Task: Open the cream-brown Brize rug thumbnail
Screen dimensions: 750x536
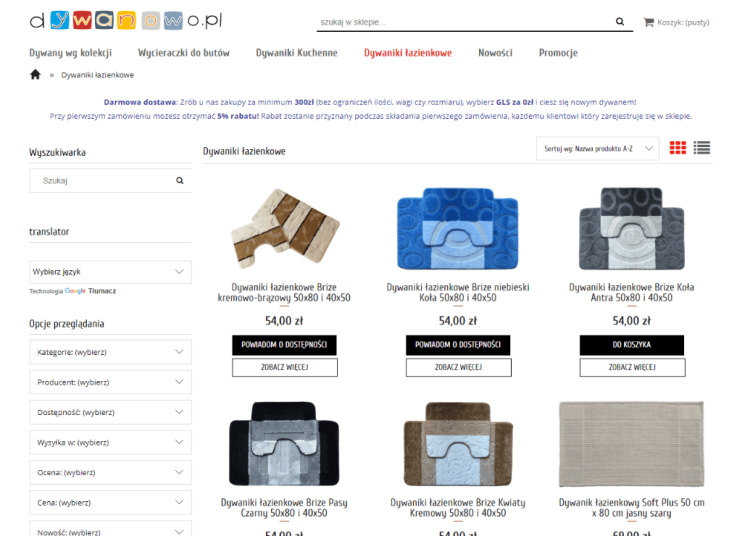Action: point(285,229)
